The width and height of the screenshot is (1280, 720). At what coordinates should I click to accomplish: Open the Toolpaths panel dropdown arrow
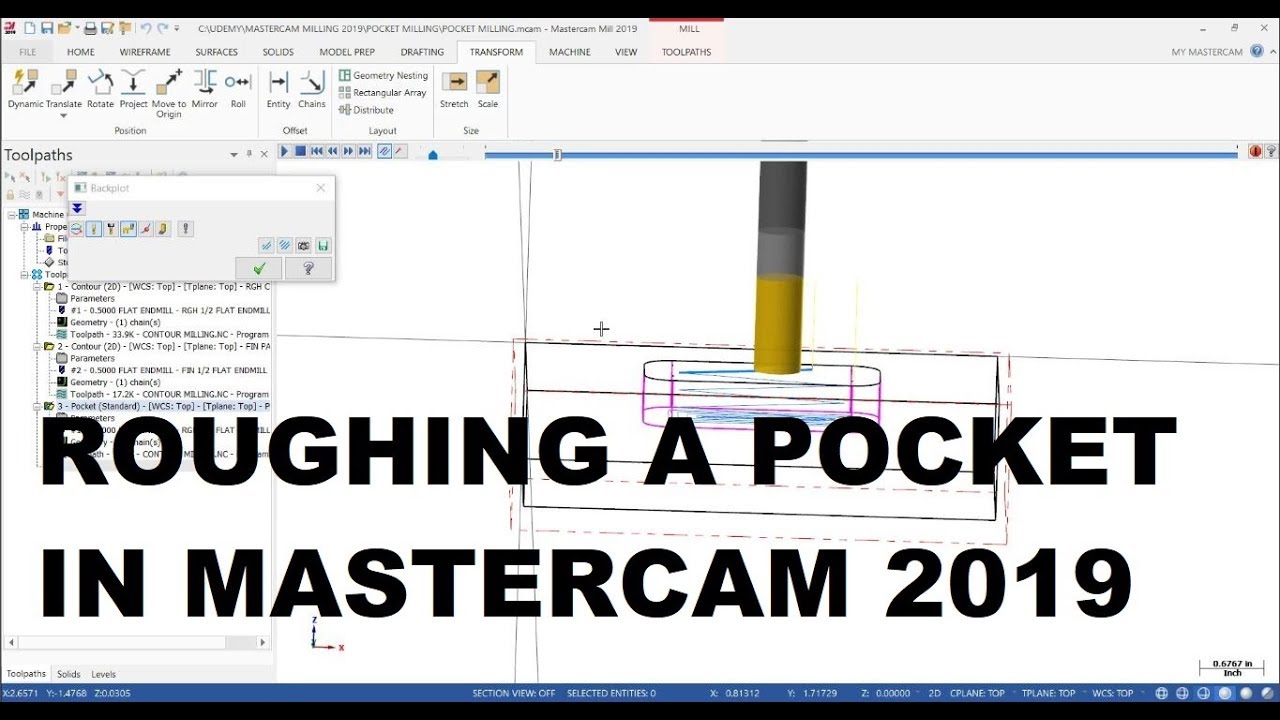tap(234, 155)
